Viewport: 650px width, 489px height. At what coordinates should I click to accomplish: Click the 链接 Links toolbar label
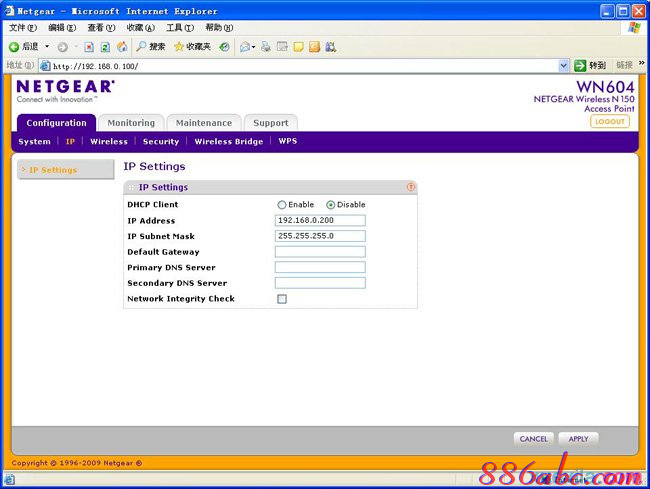pos(624,65)
